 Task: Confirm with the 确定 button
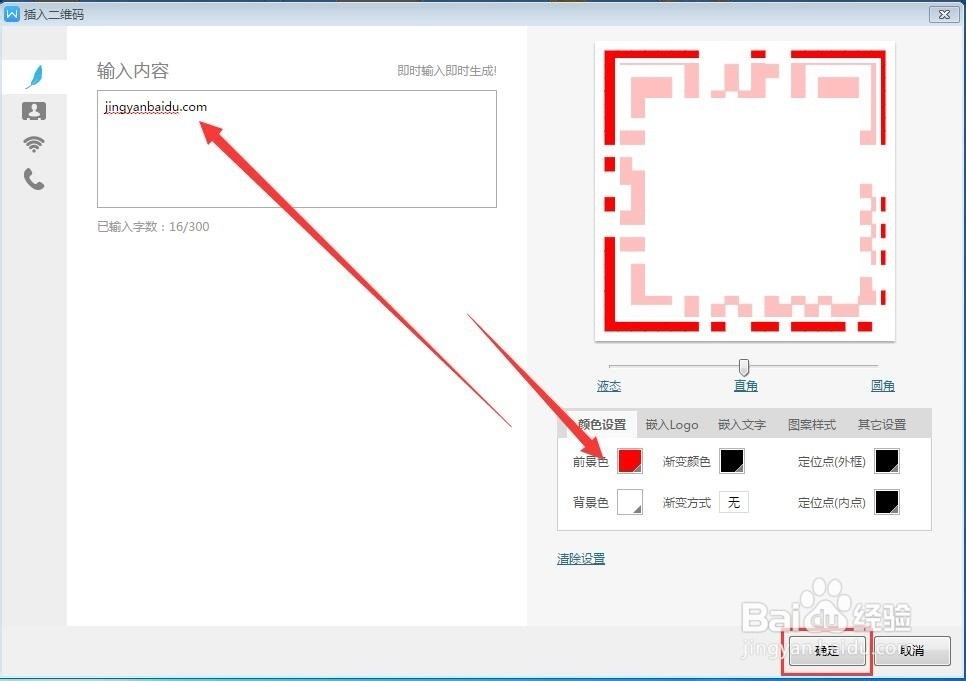tap(827, 651)
